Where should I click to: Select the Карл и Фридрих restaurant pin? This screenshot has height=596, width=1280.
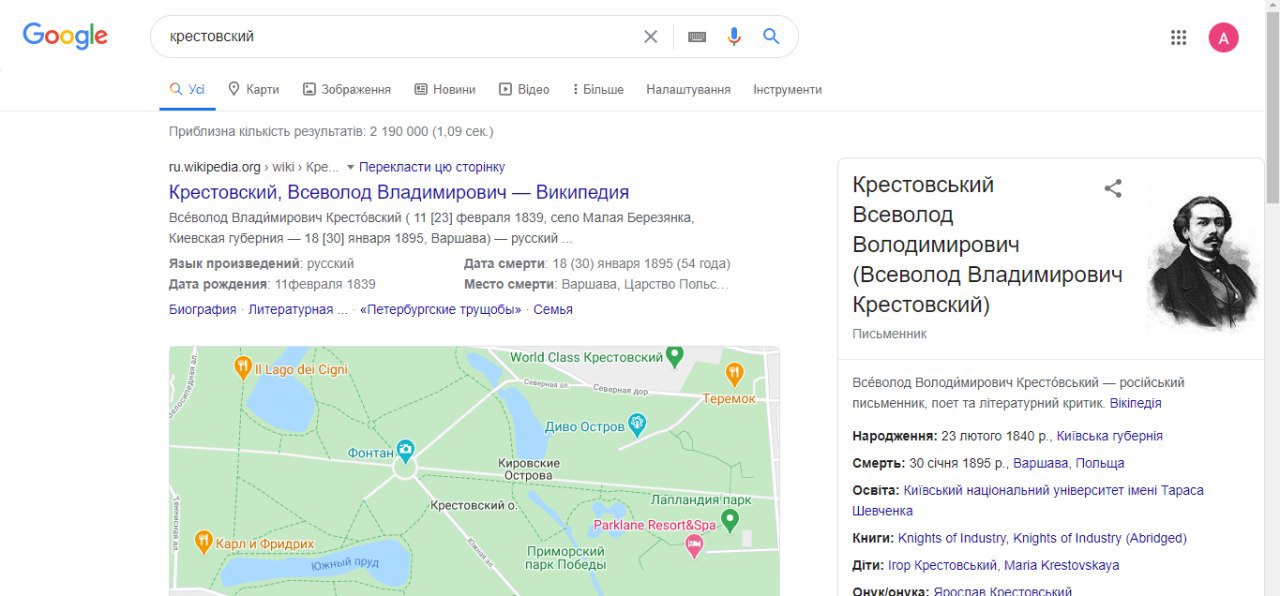[203, 542]
